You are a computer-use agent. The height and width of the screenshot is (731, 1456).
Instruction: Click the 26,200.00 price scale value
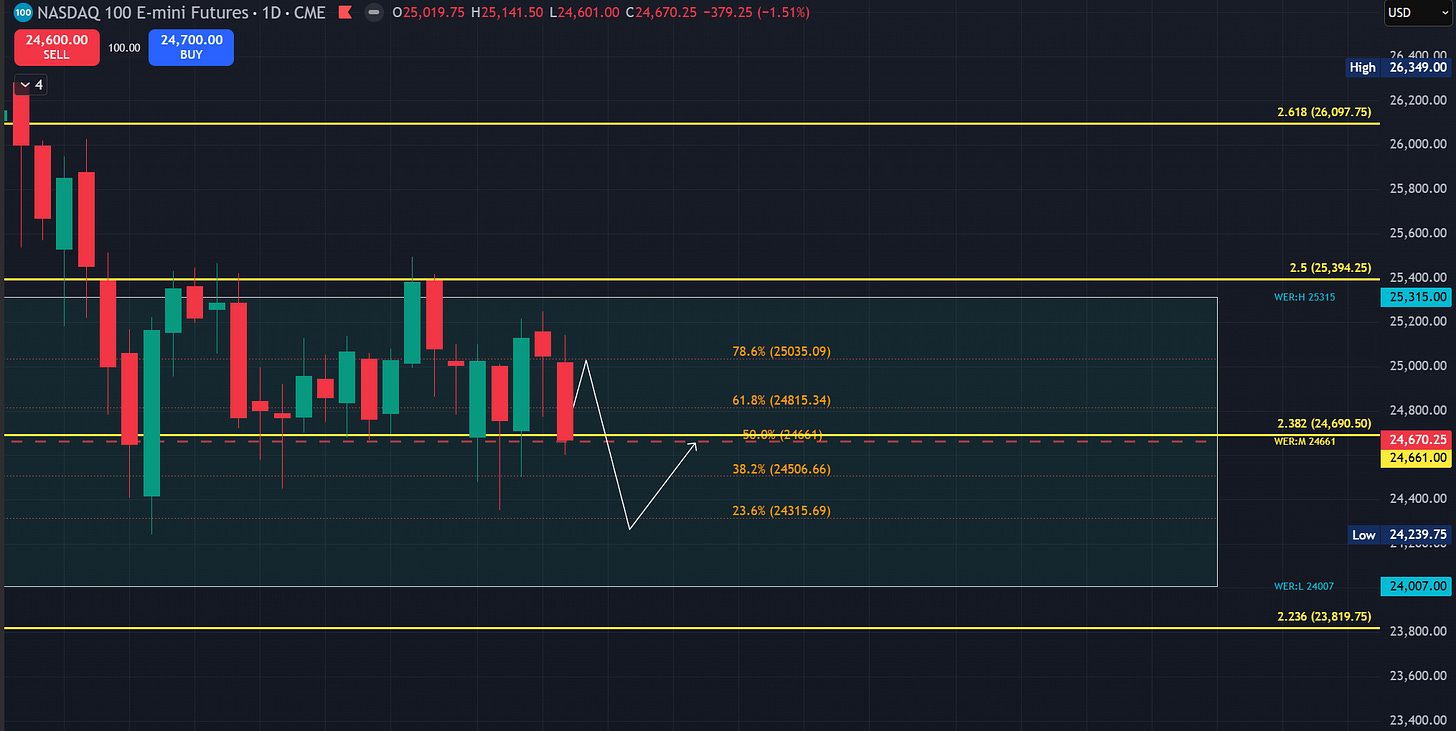pyautogui.click(x=1416, y=100)
